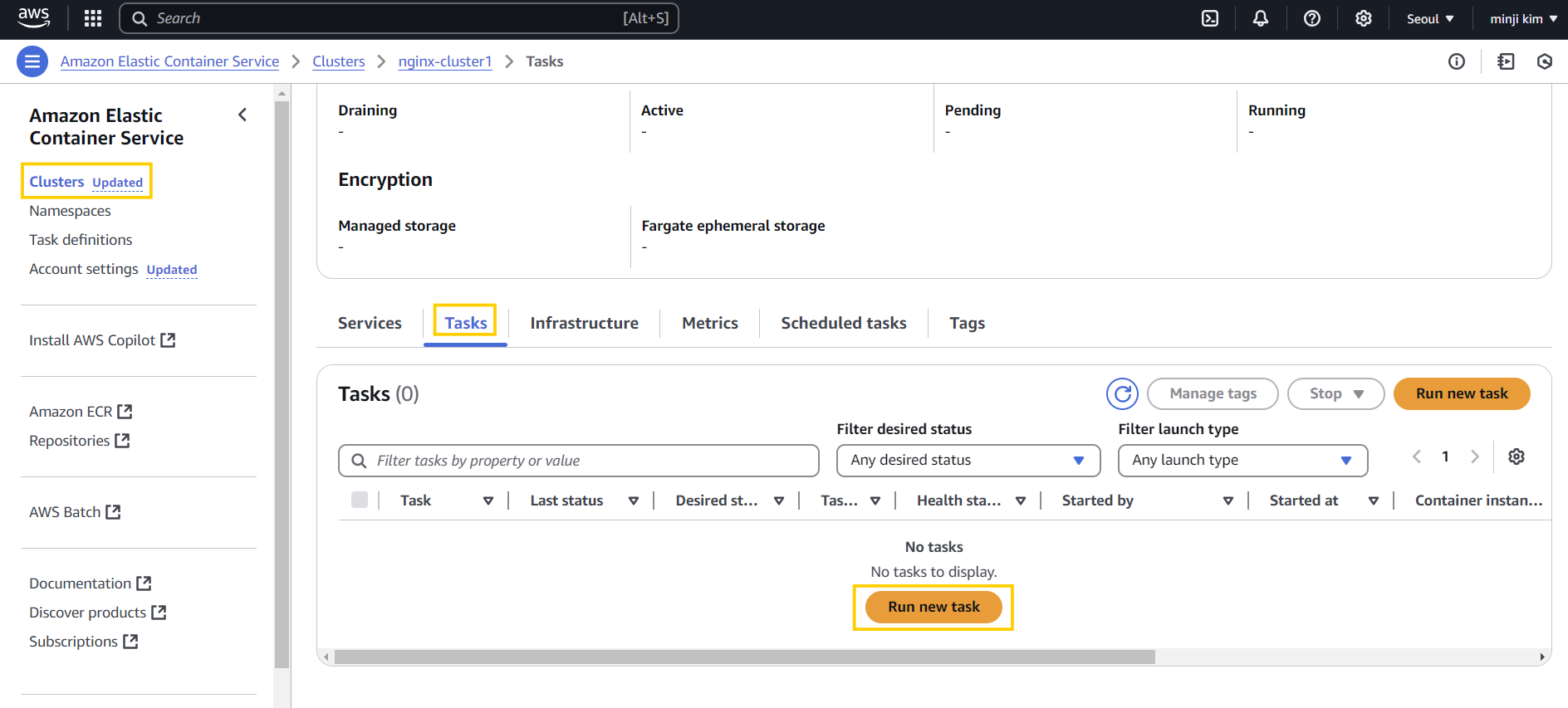Go to previous page of tasks
The width and height of the screenshot is (1568, 708).
coord(1417,457)
